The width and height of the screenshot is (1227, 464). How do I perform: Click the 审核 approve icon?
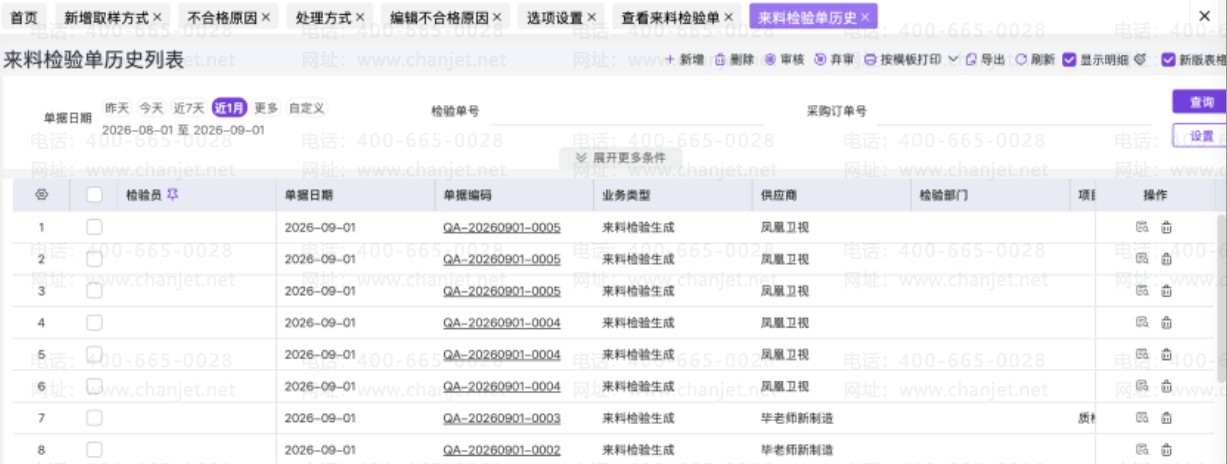(x=770, y=60)
